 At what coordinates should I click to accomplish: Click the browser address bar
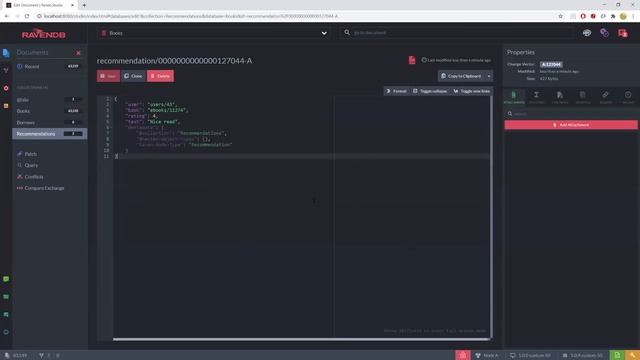click(298, 16)
